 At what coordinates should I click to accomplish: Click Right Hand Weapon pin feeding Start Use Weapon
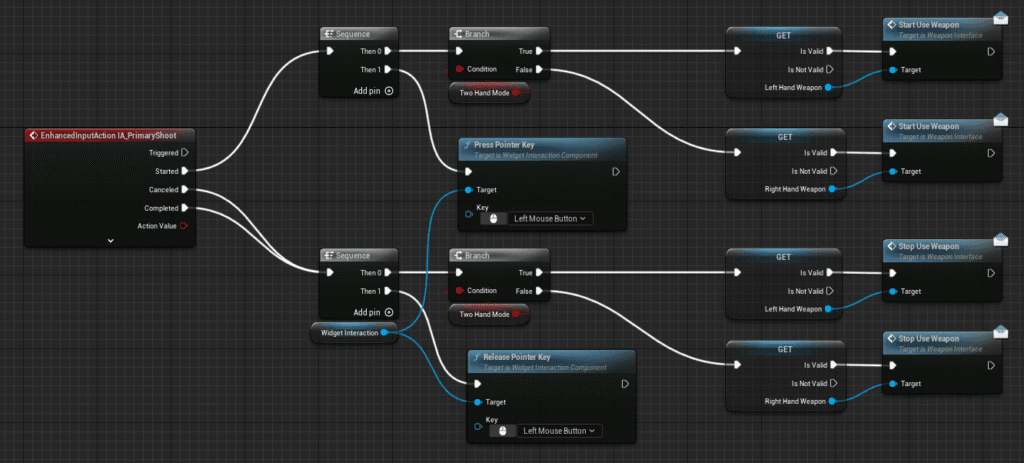click(x=833, y=189)
